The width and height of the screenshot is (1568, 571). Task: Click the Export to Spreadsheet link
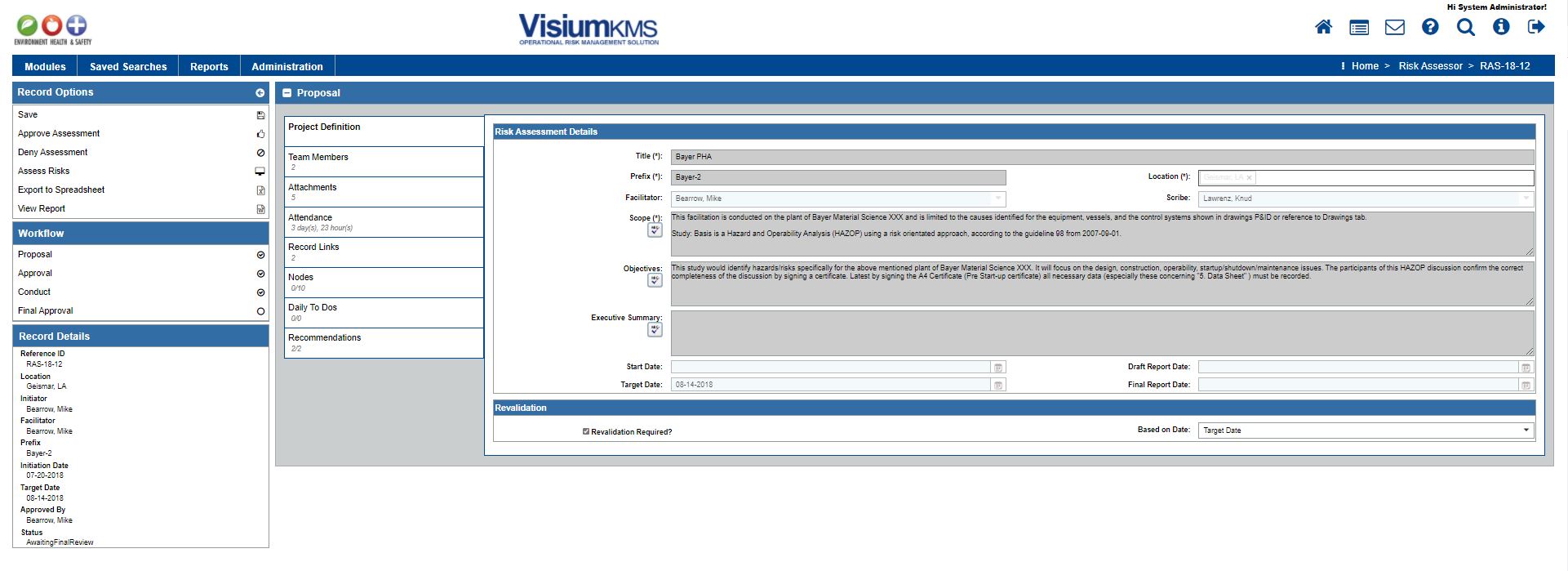[x=61, y=190]
